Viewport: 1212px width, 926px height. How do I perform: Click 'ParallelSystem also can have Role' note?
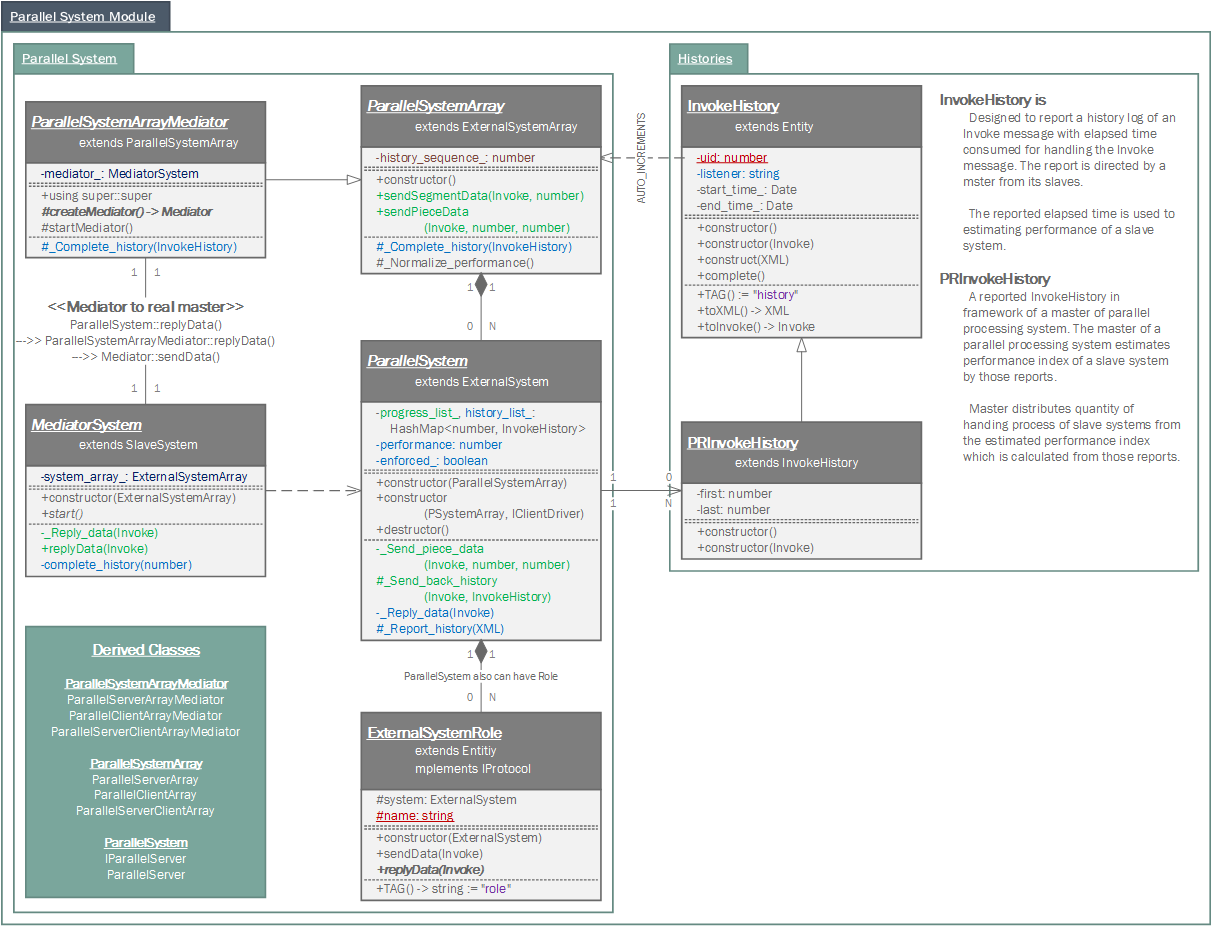(x=481, y=677)
